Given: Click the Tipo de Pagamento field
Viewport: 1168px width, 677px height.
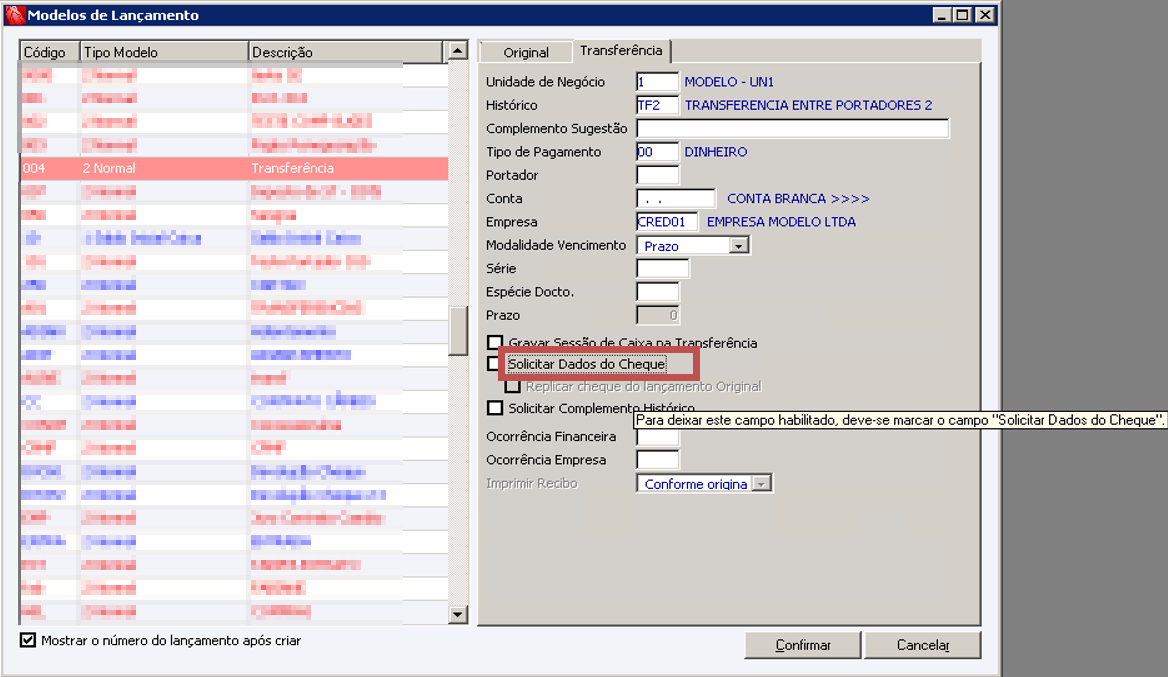Looking at the screenshot, I should coord(657,152).
